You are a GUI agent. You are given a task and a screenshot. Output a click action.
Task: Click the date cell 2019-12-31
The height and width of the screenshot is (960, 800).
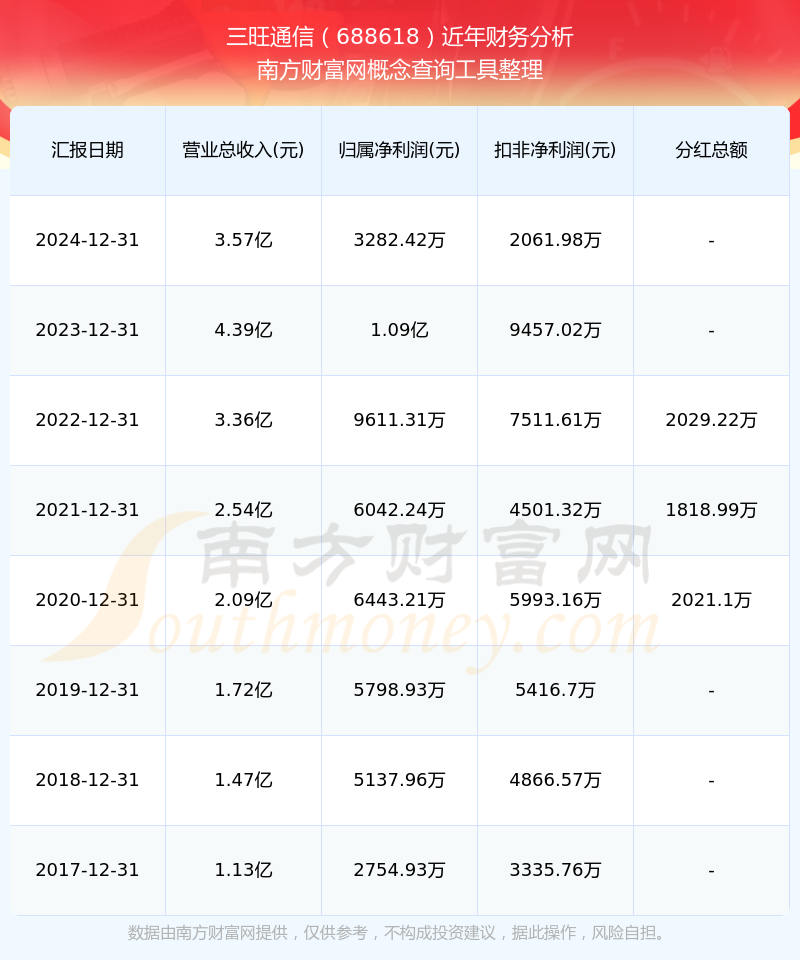pyautogui.click(x=88, y=690)
